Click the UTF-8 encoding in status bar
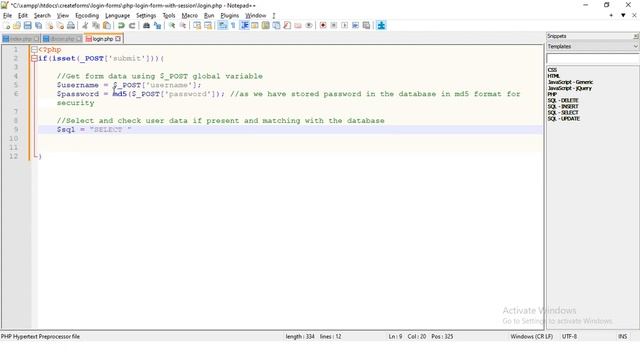Image resolution: width=640 pixels, height=360 pixels. tap(569, 337)
